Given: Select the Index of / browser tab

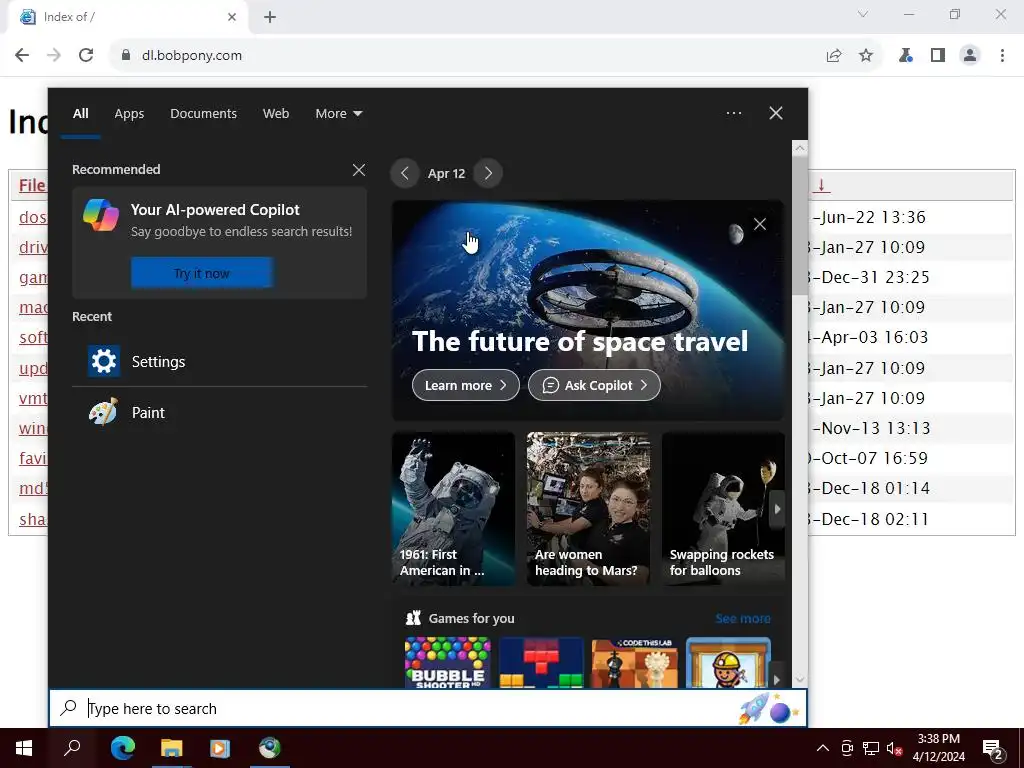Looking at the screenshot, I should (127, 17).
